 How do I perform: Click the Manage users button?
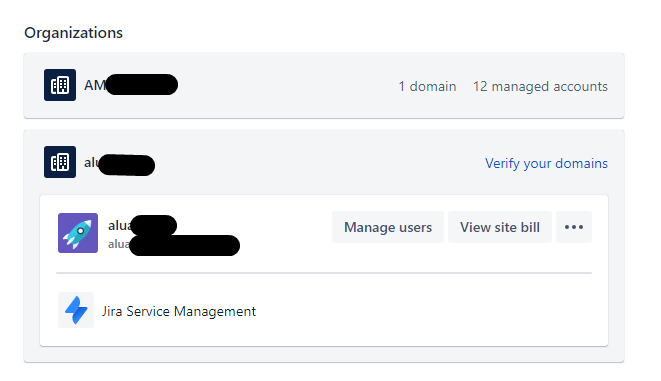click(x=388, y=227)
